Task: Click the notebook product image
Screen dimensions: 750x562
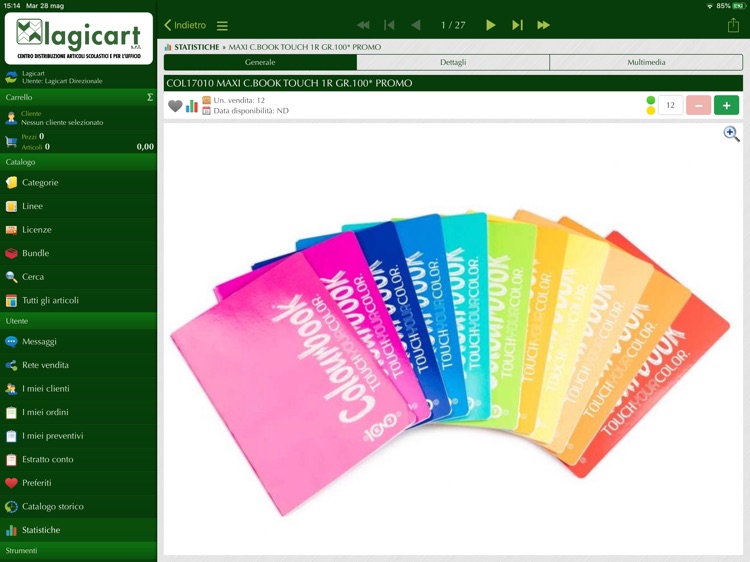Action: coord(451,364)
